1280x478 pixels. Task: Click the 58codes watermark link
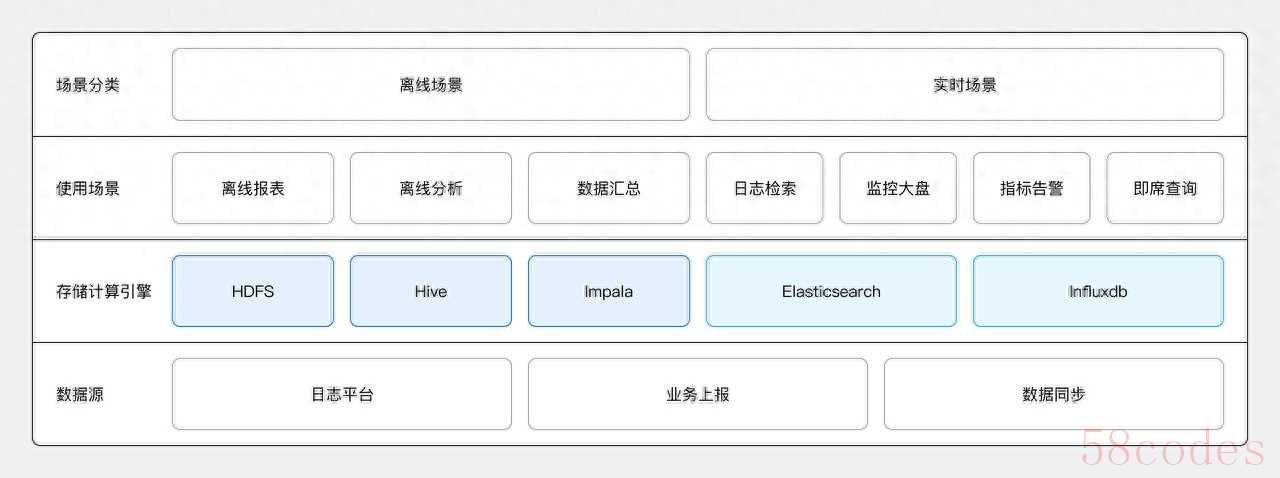coord(1172,451)
